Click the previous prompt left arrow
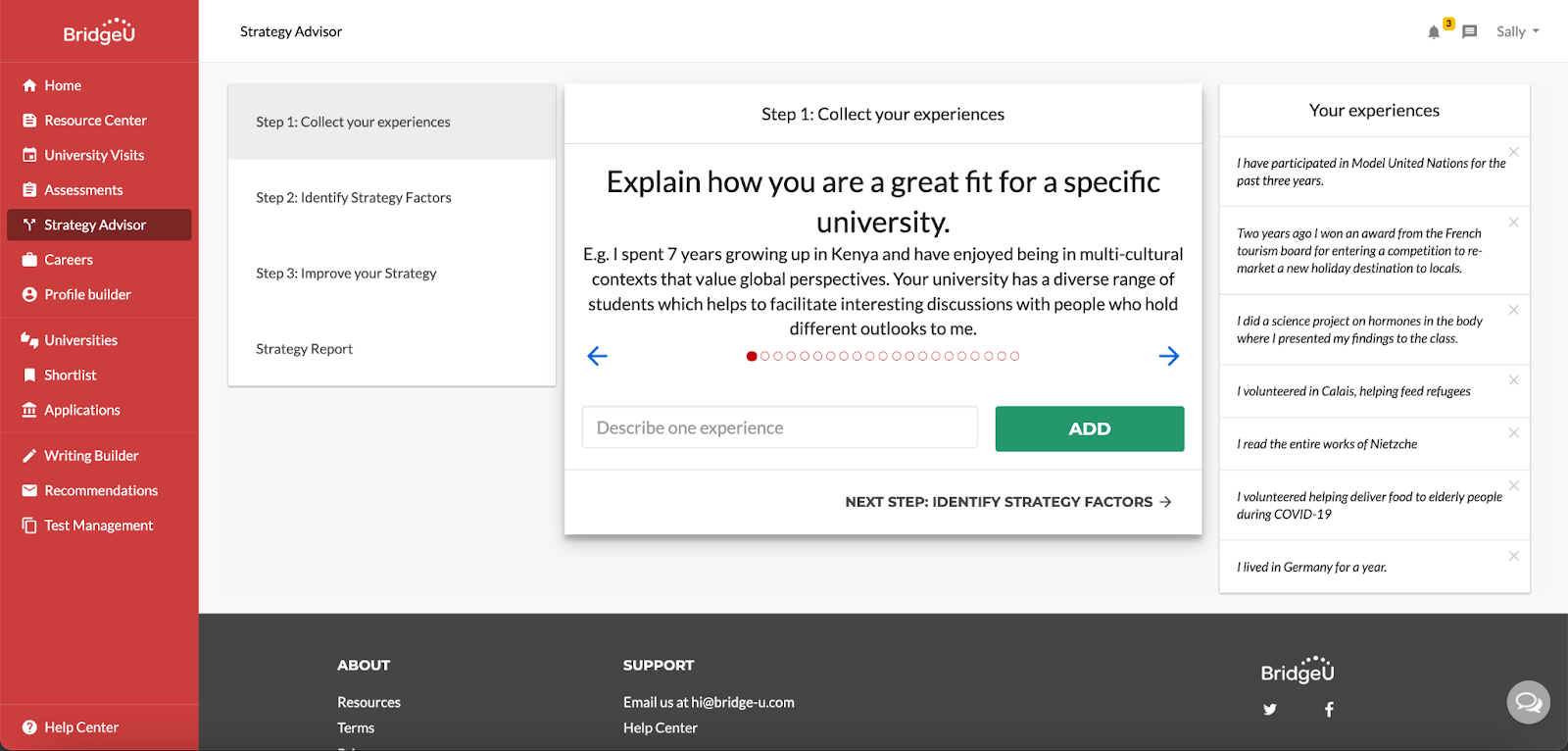The height and width of the screenshot is (751, 1568). coord(597,356)
